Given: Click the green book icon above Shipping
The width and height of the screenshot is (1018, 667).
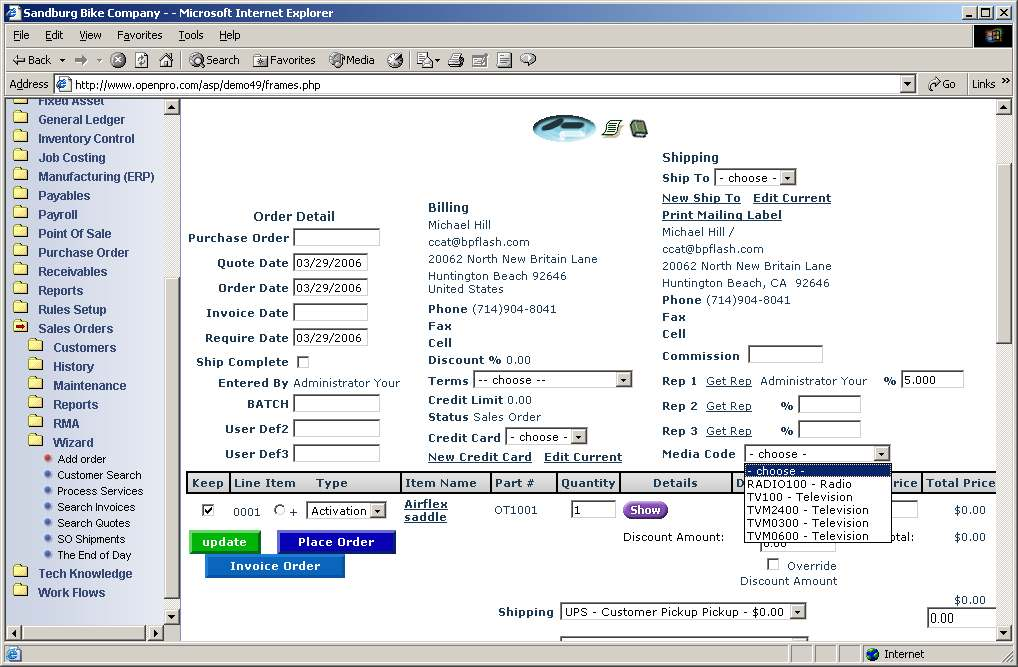Looking at the screenshot, I should tap(639, 128).
